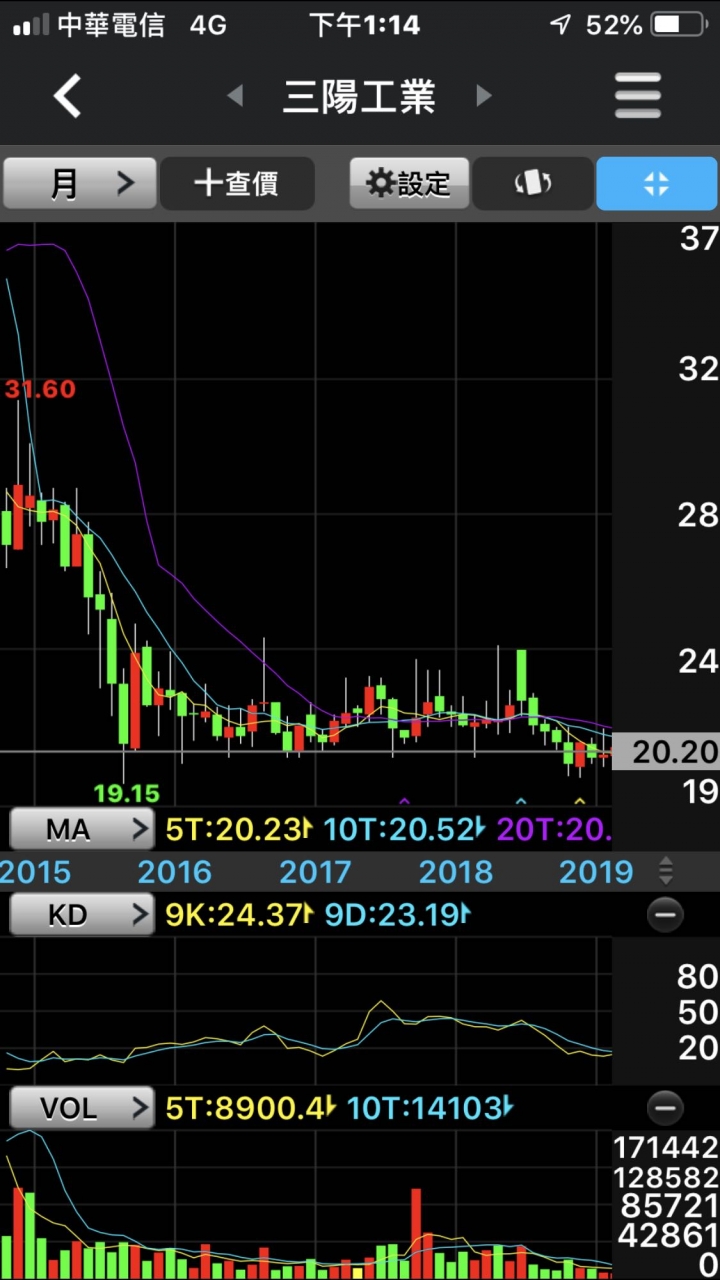
Task: Rotate the chart to landscape view
Action: click(532, 183)
